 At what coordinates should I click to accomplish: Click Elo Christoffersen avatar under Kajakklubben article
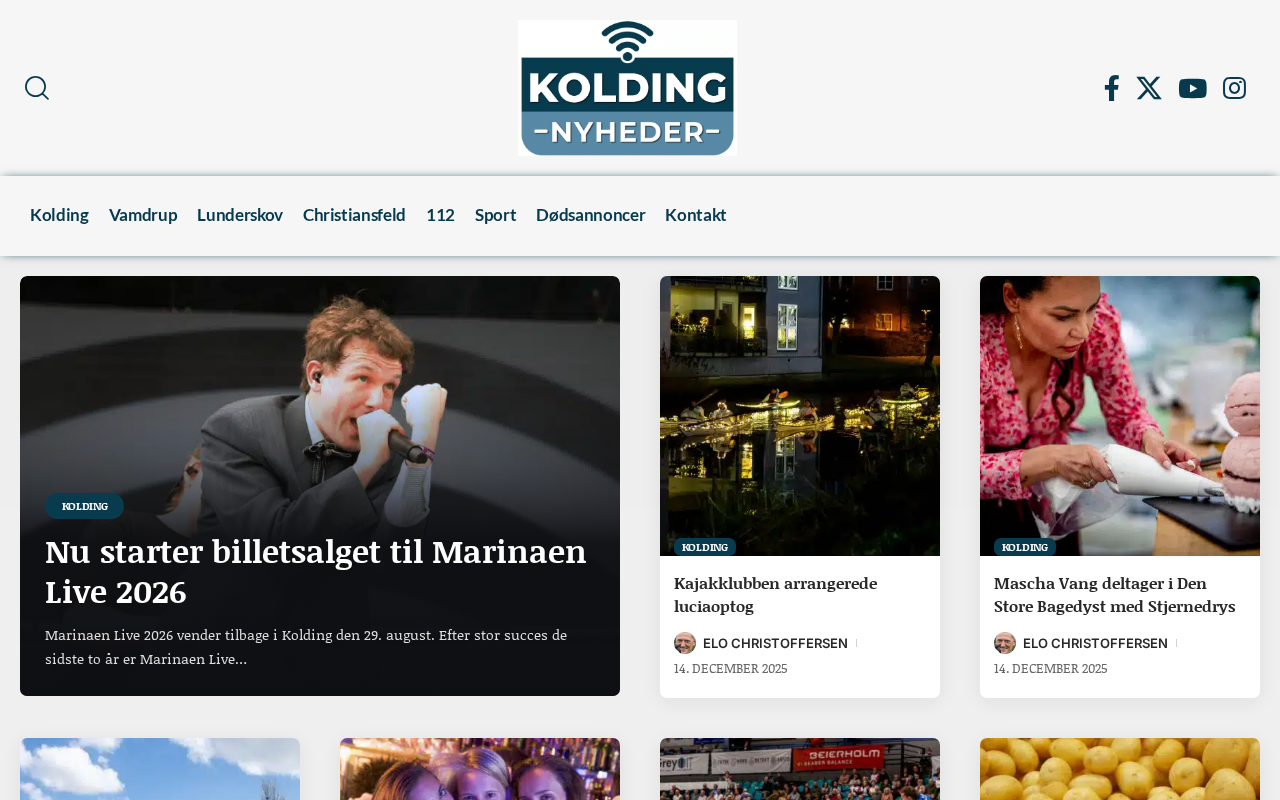click(x=685, y=643)
